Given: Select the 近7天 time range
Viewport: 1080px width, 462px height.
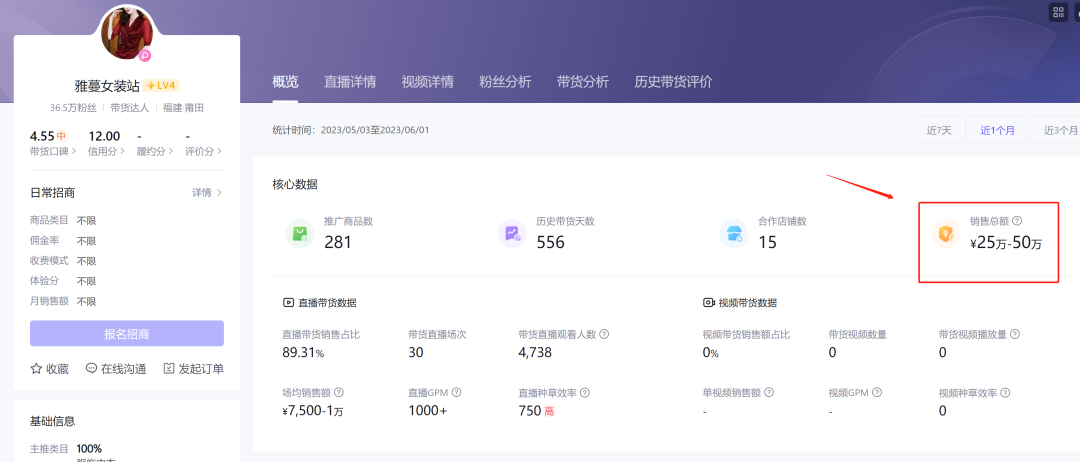Looking at the screenshot, I should 939,130.
